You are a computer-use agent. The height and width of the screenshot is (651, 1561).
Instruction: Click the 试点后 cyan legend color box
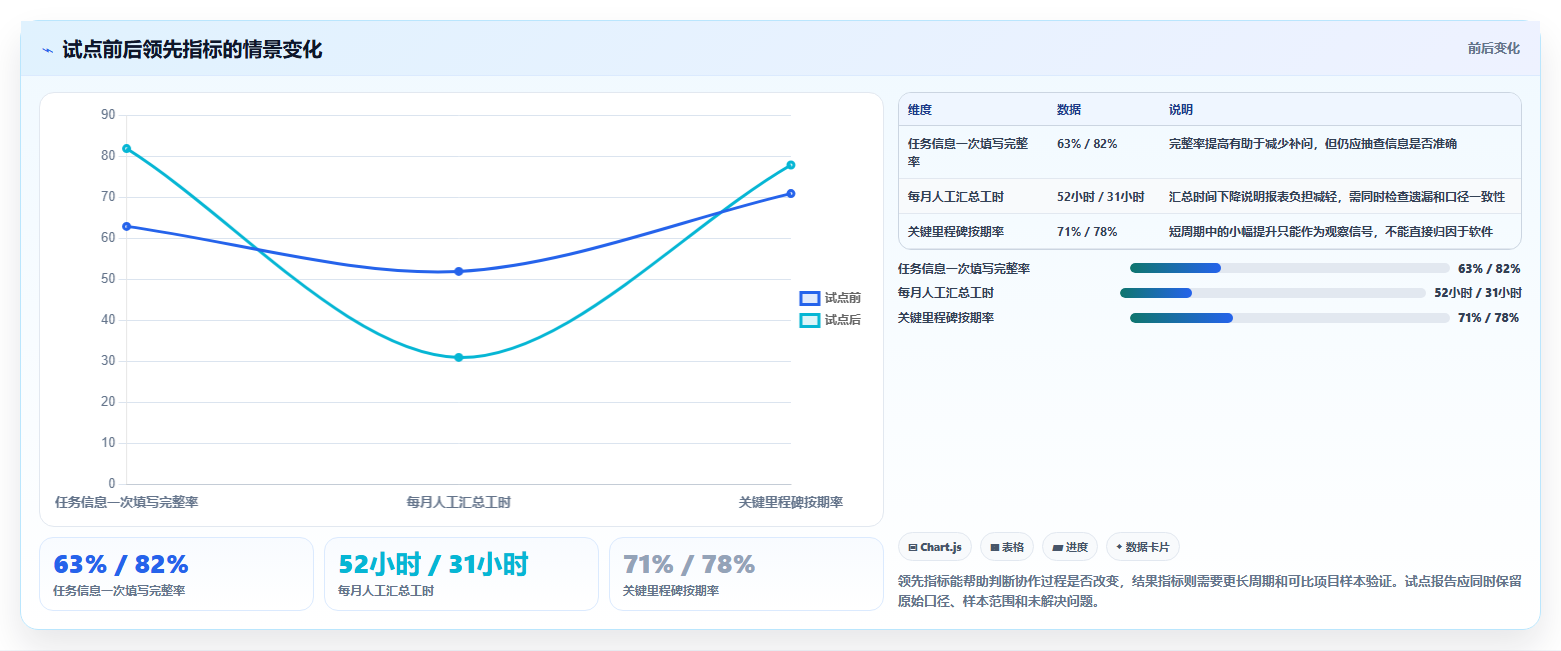(810, 320)
